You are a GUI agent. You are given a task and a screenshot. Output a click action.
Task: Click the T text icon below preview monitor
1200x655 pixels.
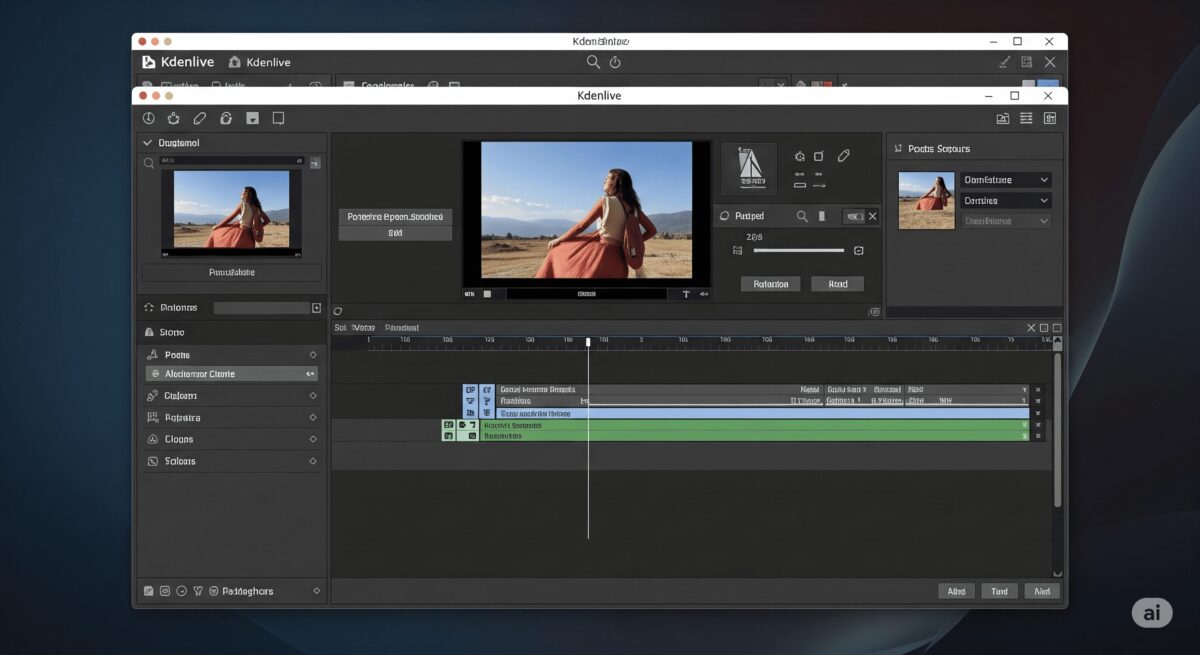(x=686, y=294)
